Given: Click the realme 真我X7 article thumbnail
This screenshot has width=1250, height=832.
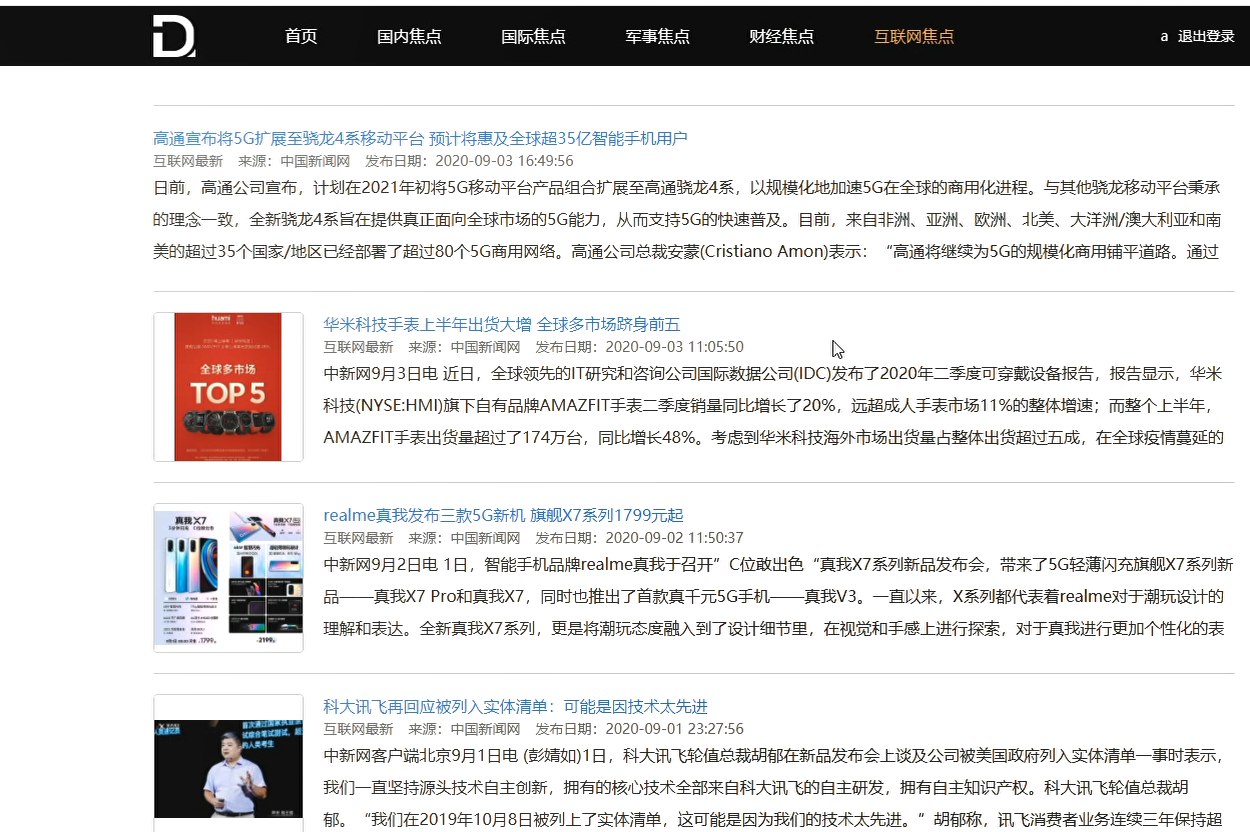Looking at the screenshot, I should pos(228,578).
